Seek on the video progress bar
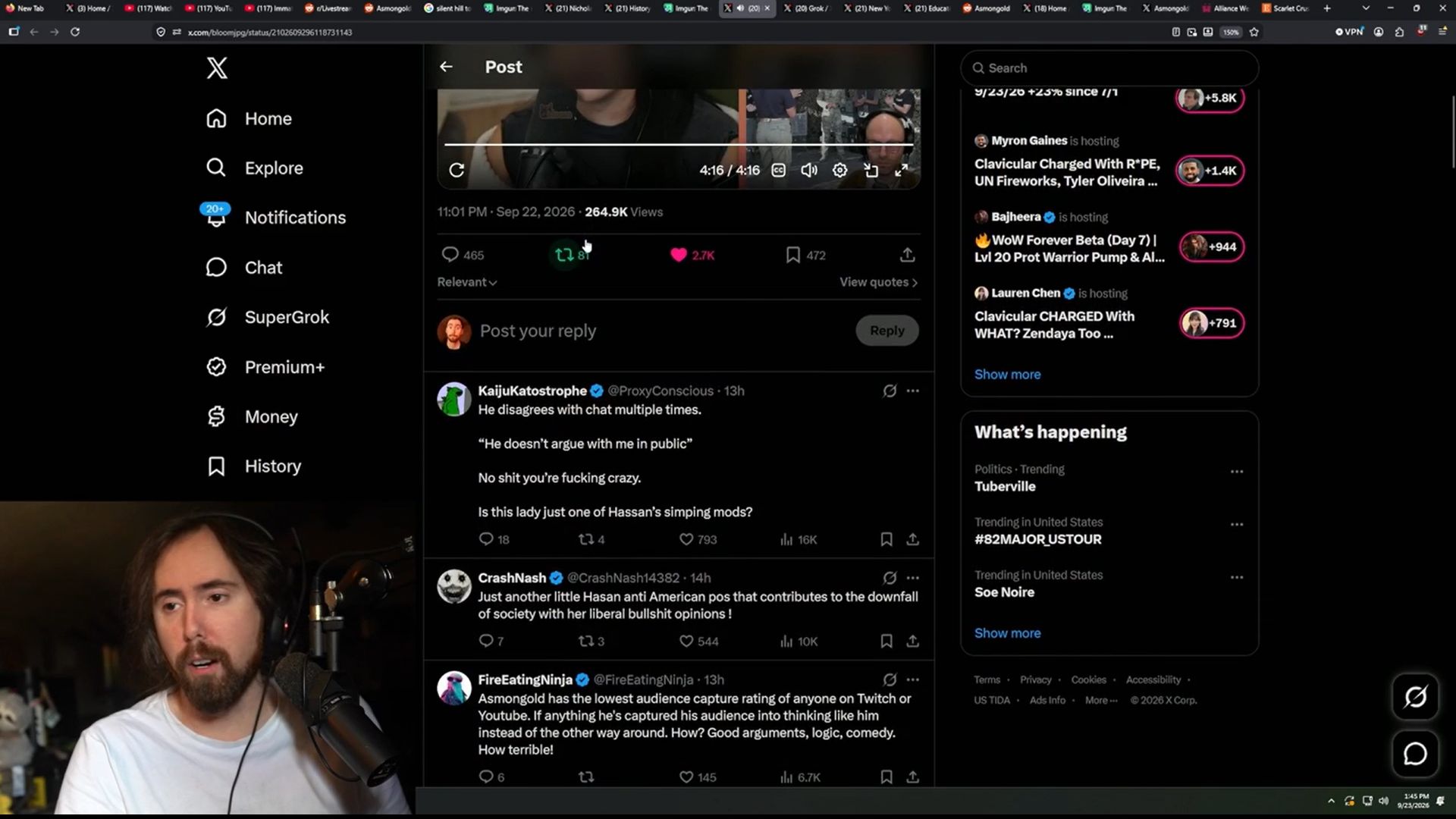1456x819 pixels. [679, 144]
